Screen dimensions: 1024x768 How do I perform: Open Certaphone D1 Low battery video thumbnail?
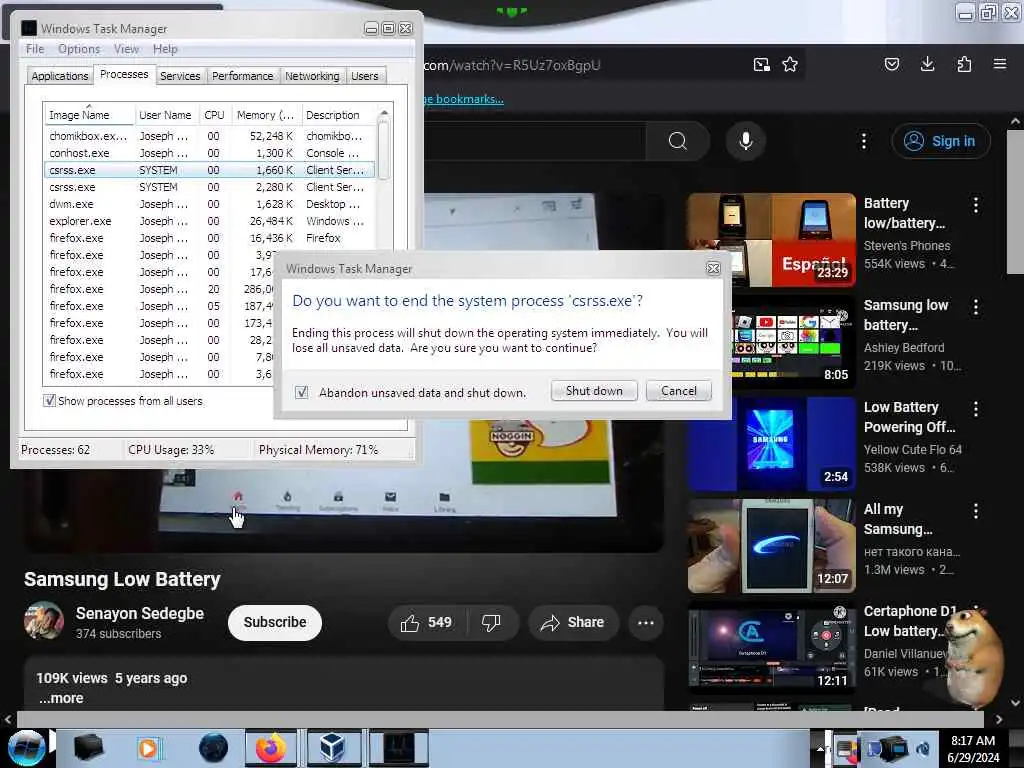[x=771, y=647]
